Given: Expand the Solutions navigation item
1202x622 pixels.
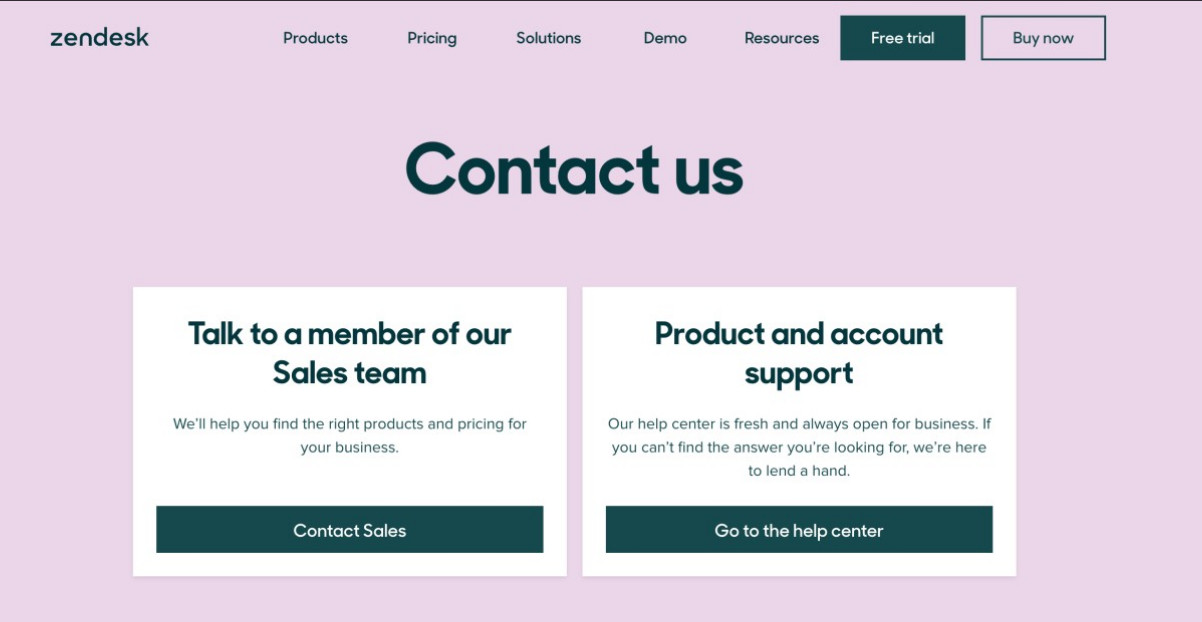Looking at the screenshot, I should coord(548,38).
